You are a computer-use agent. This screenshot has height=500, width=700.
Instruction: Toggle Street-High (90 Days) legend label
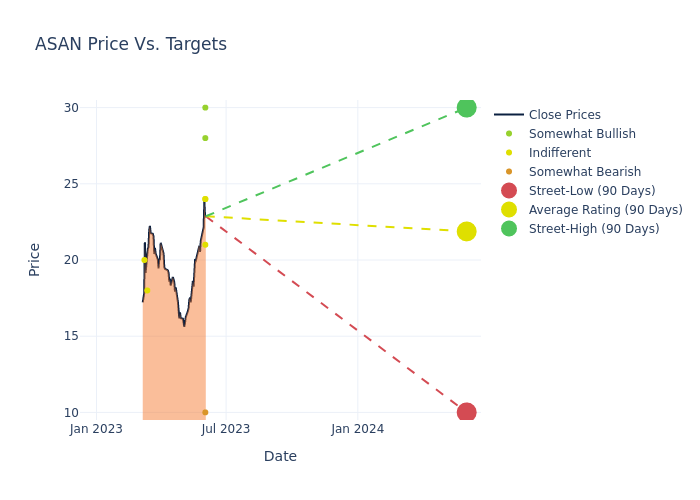[594, 229]
